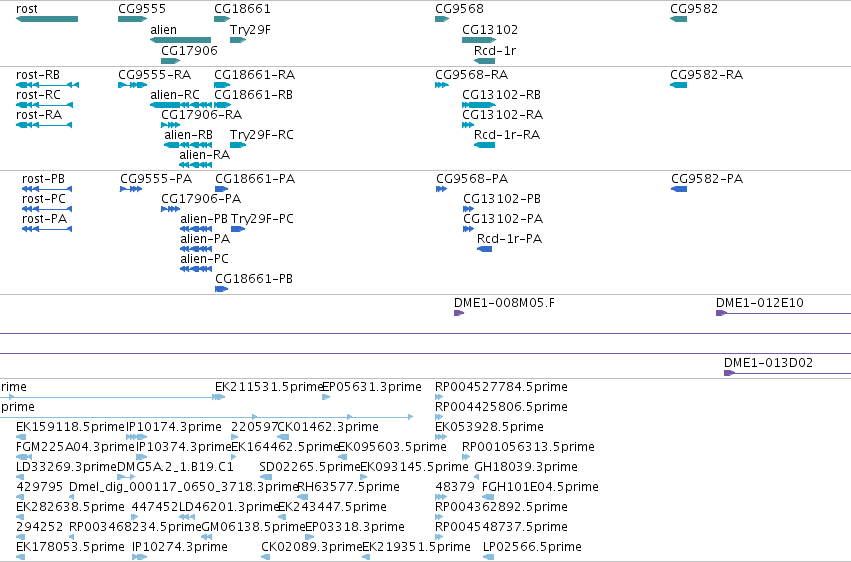
Task: Select the EK282638.5prime EST label
Action: point(71,507)
